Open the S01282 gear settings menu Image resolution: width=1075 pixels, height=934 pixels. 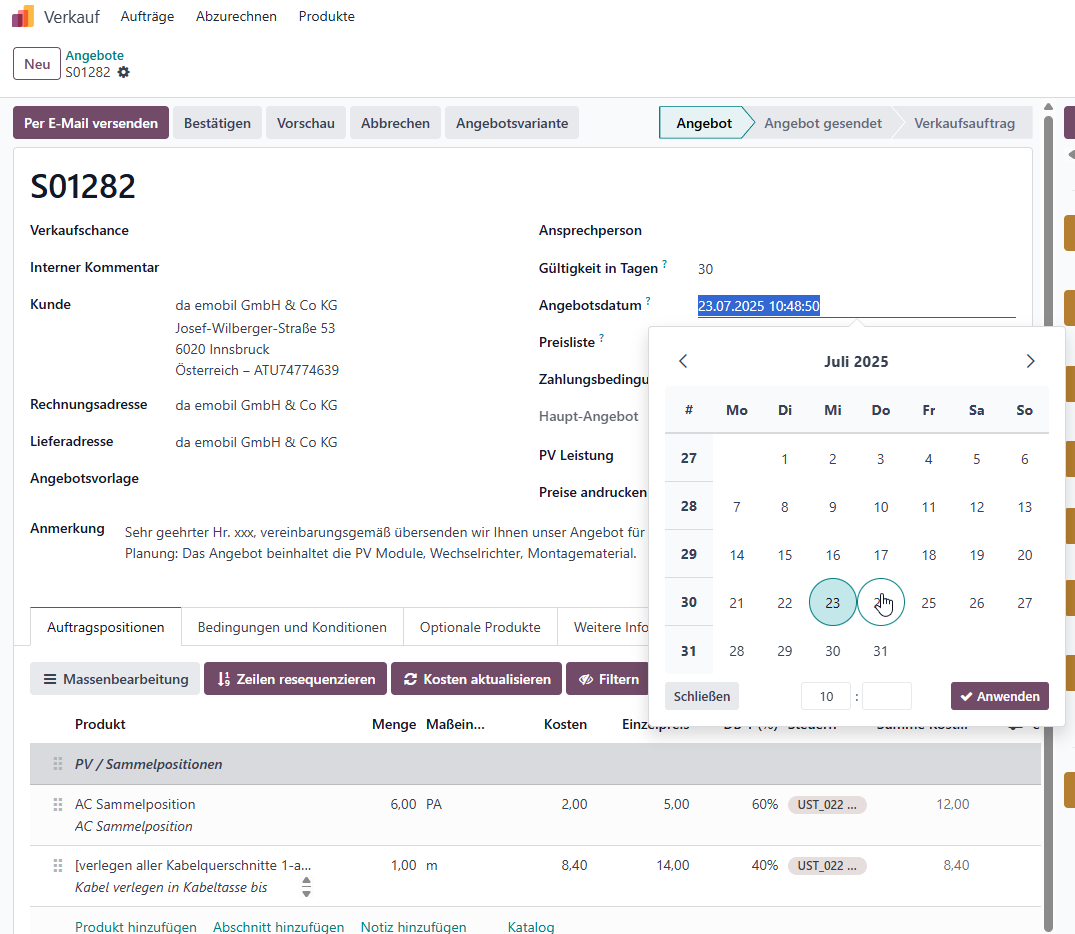click(123, 72)
